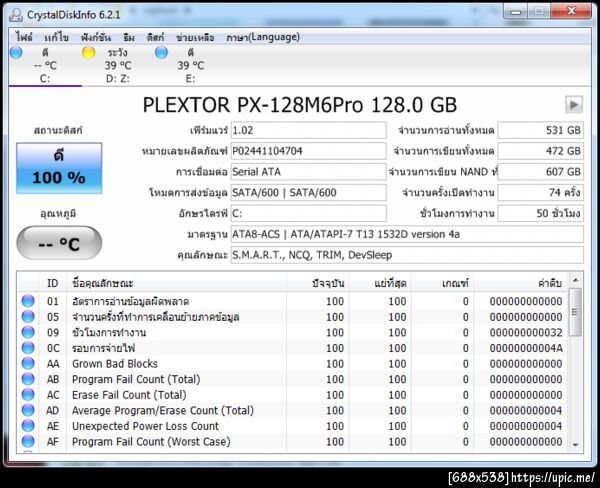Click status orb of Program Fail Count (Worst Case)
The height and width of the screenshot is (488, 600).
[x=28, y=441]
